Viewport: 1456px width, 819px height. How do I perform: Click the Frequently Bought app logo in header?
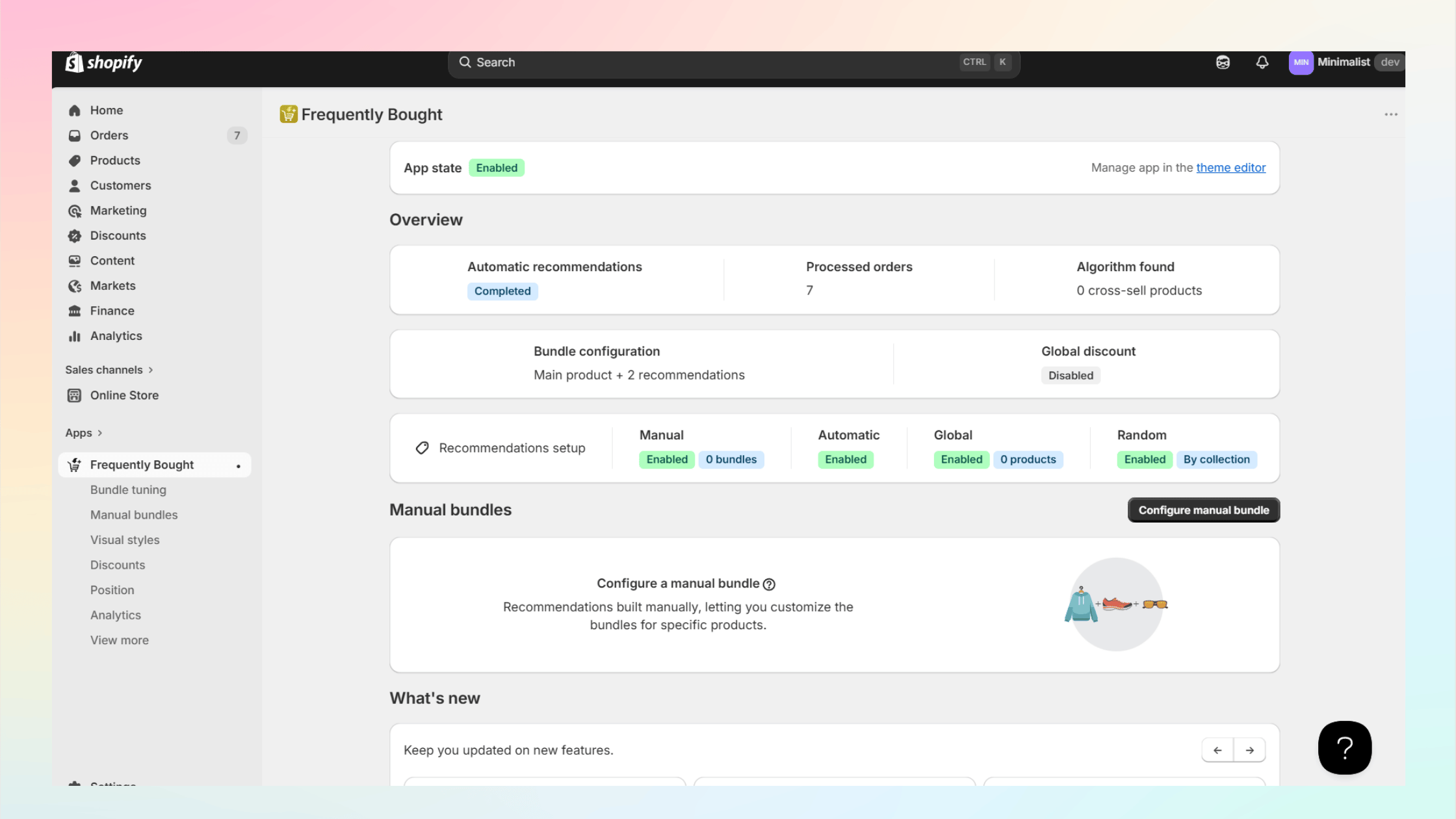[289, 114]
